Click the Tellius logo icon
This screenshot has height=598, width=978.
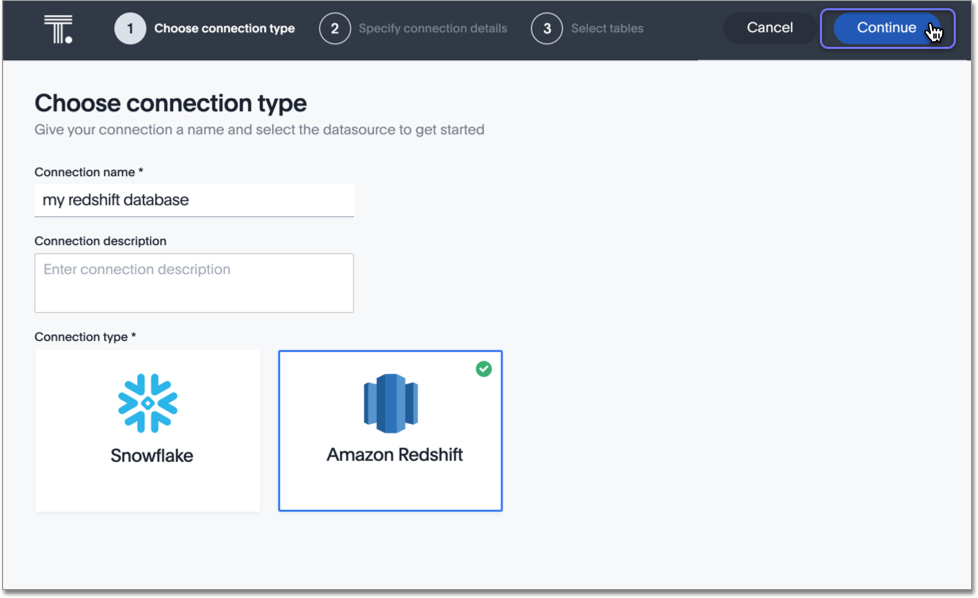56,28
